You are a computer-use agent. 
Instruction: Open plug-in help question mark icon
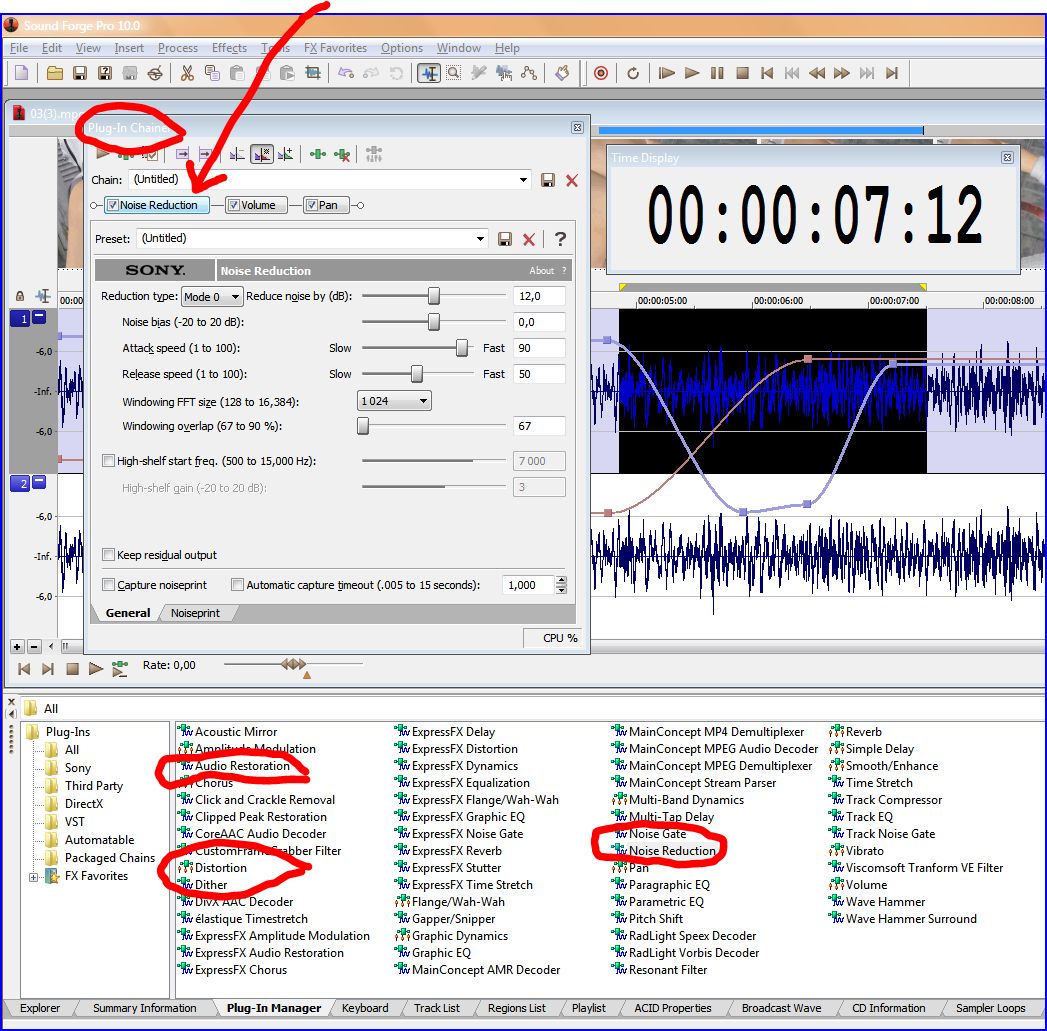(x=560, y=239)
